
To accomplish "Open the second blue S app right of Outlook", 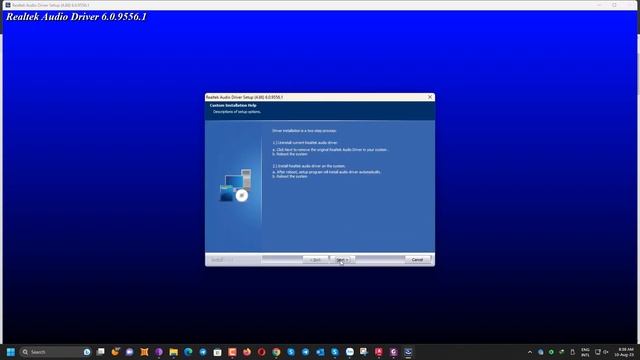I will (x=335, y=352).
